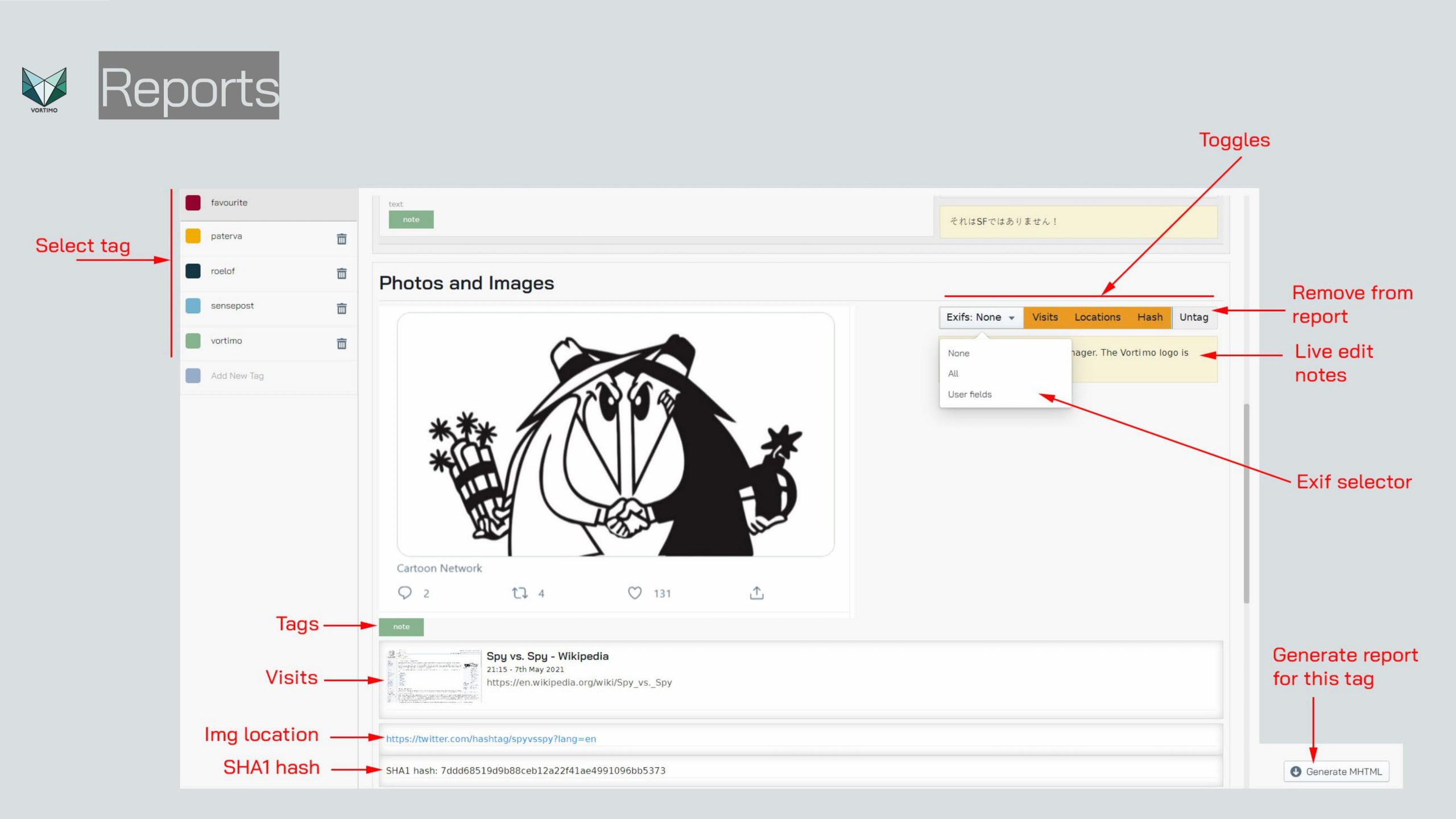This screenshot has height=819, width=1456.
Task: Click the favourite tag crimson color swatch
Action: click(193, 202)
